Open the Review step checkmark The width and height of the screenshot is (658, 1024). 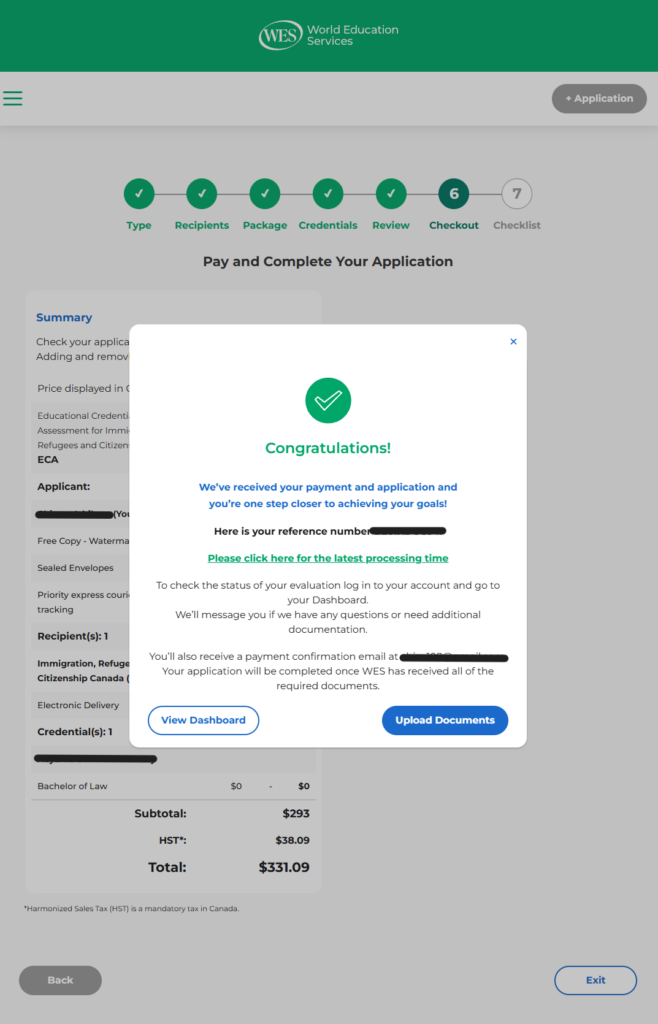[x=391, y=194]
